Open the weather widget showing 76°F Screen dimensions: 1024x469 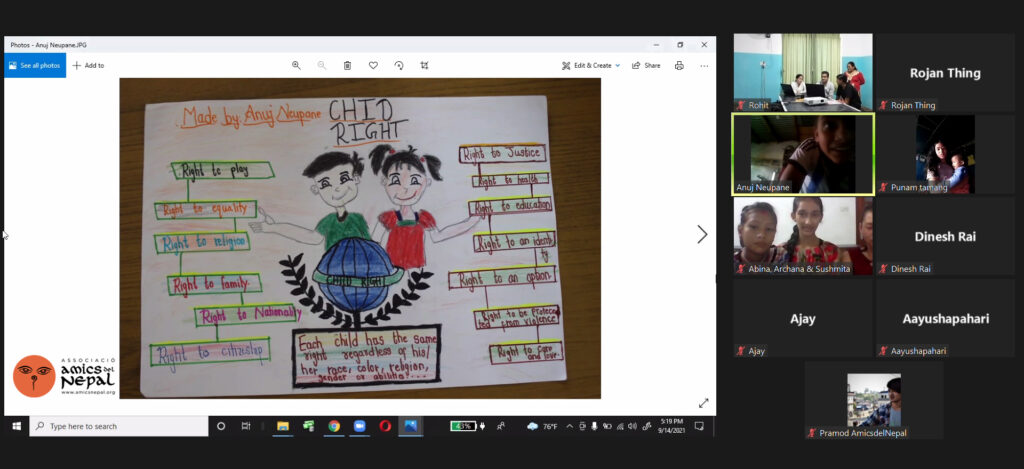pos(542,426)
